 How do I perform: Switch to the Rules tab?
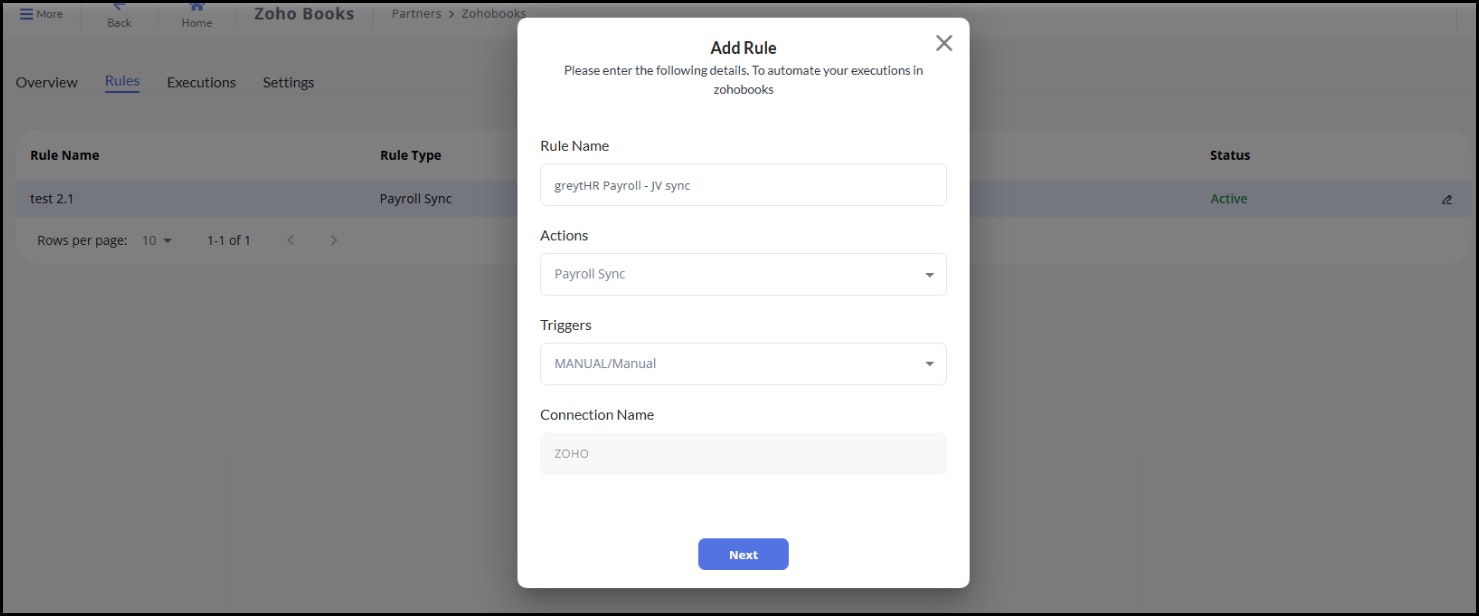[x=122, y=82]
